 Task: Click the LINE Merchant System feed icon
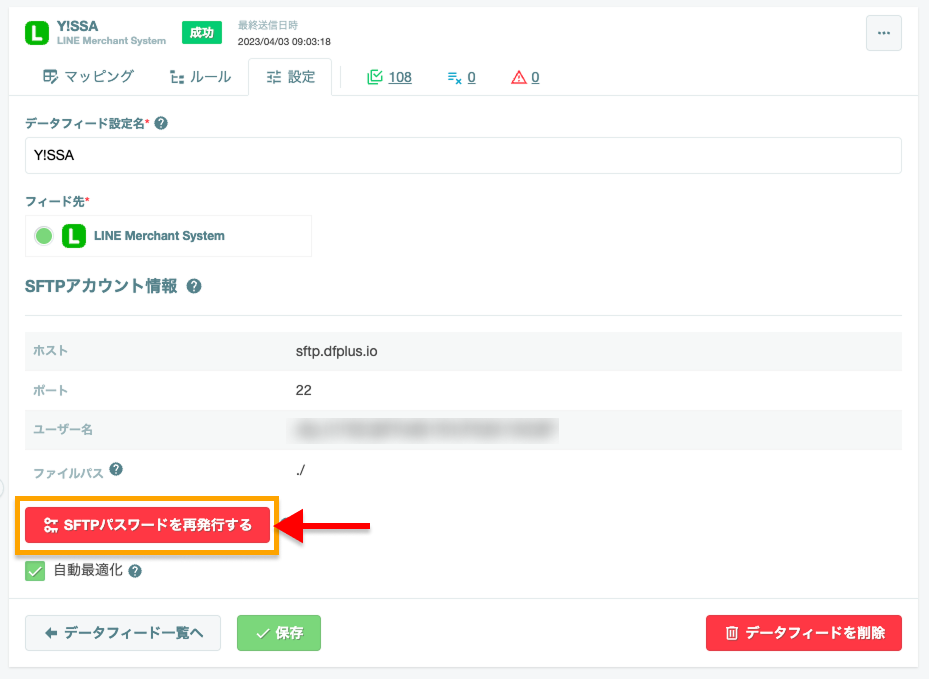click(74, 236)
